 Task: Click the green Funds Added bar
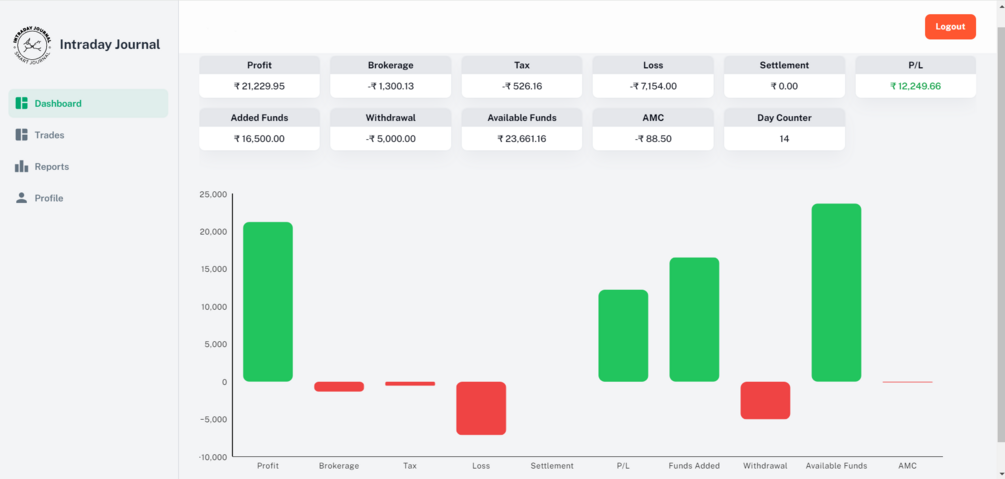click(x=694, y=320)
